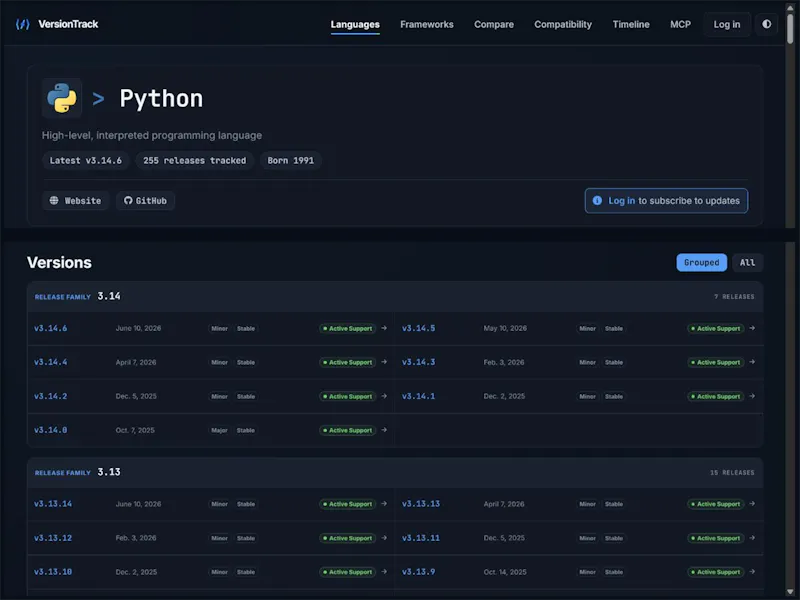Click the page vertical scrollbar thumb
800x600 pixels.
click(790, 29)
